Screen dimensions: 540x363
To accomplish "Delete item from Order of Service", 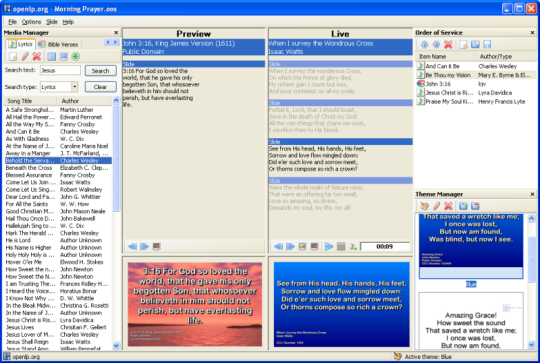I will (x=448, y=44).
